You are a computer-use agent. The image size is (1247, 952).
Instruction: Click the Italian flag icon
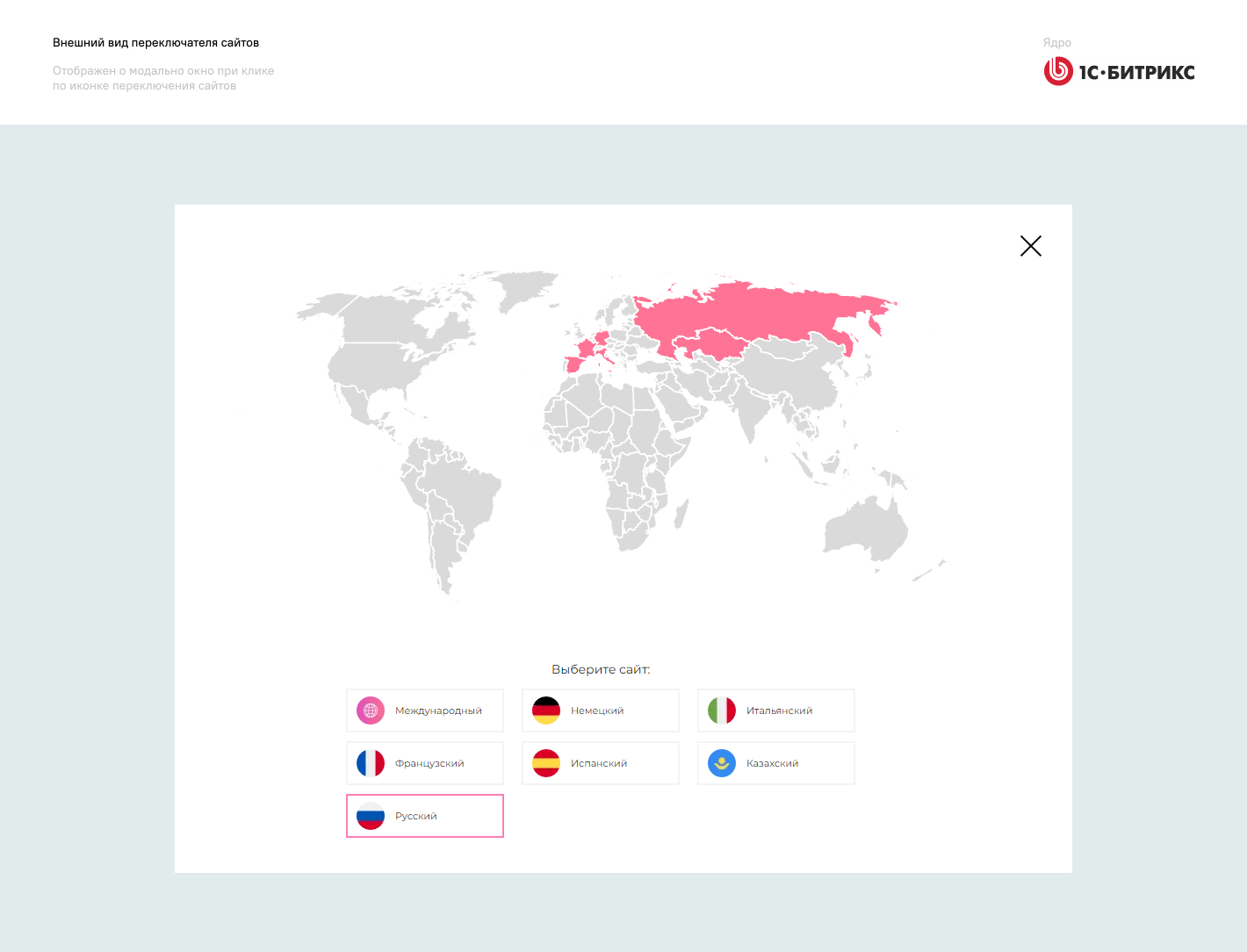pyautogui.click(x=722, y=710)
